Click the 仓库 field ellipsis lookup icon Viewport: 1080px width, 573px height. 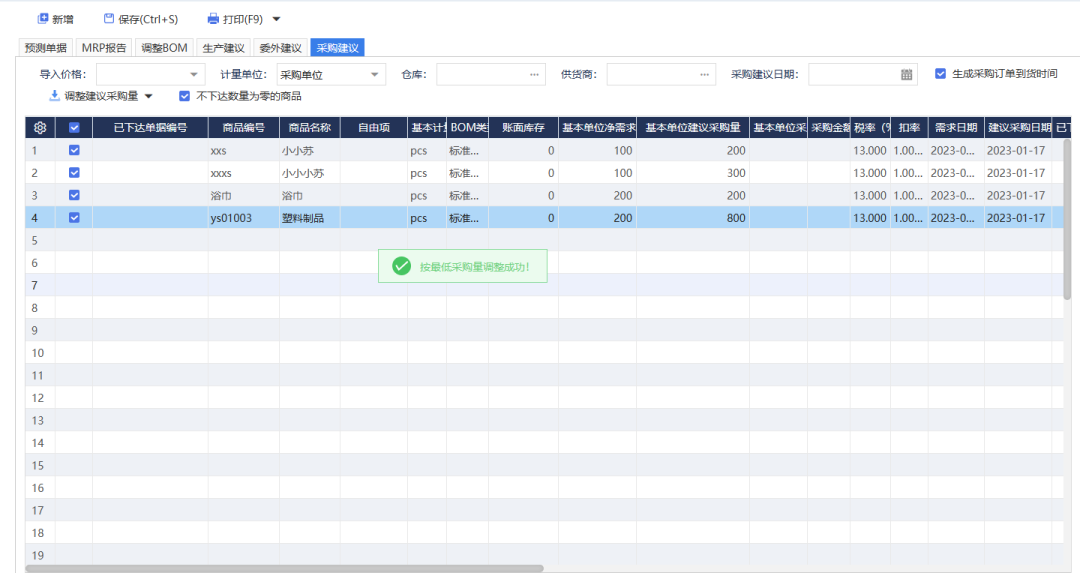tap(535, 74)
